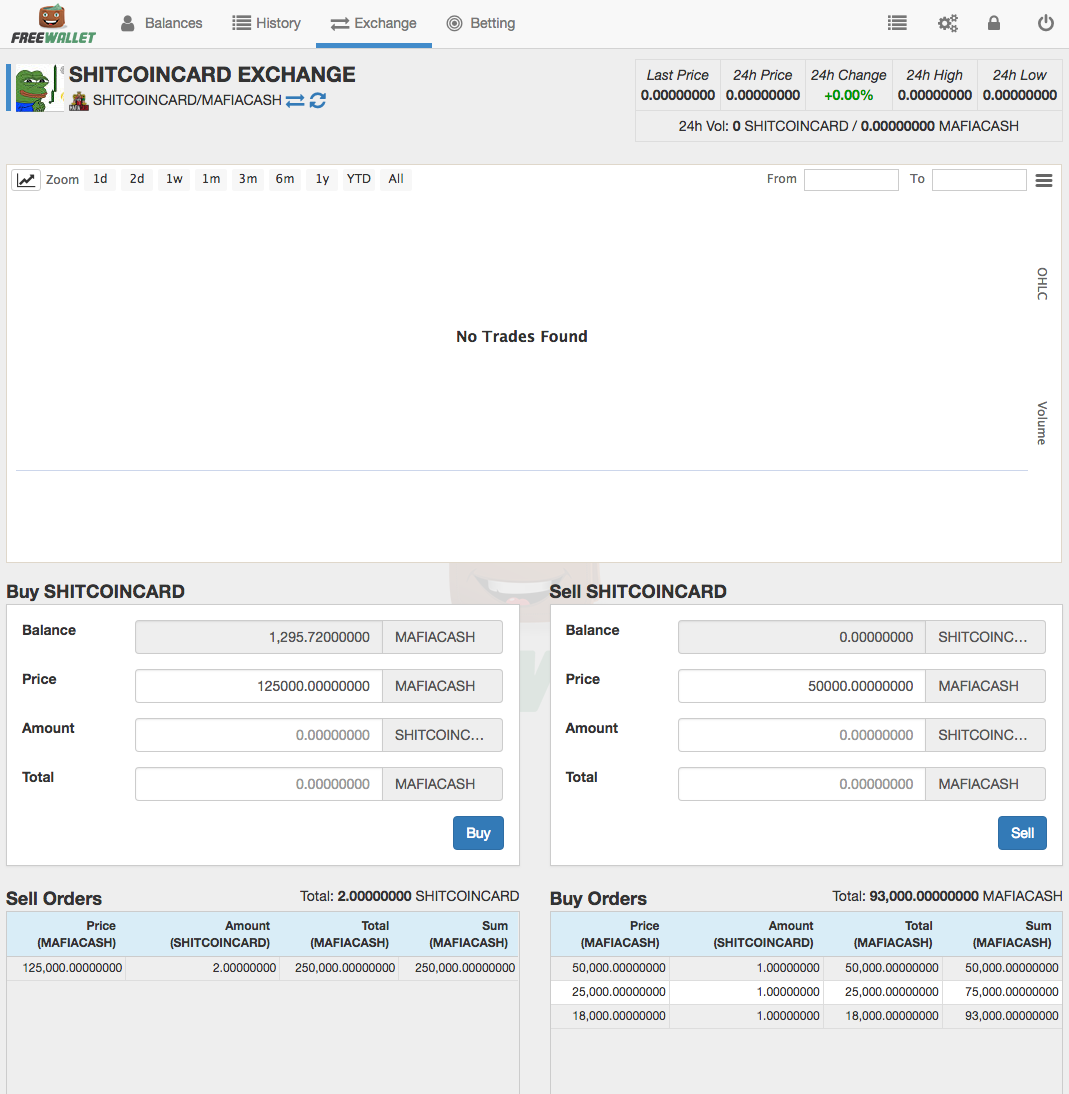This screenshot has width=1069, height=1094.
Task: Select the 125,000 sell order row
Action: (263, 968)
